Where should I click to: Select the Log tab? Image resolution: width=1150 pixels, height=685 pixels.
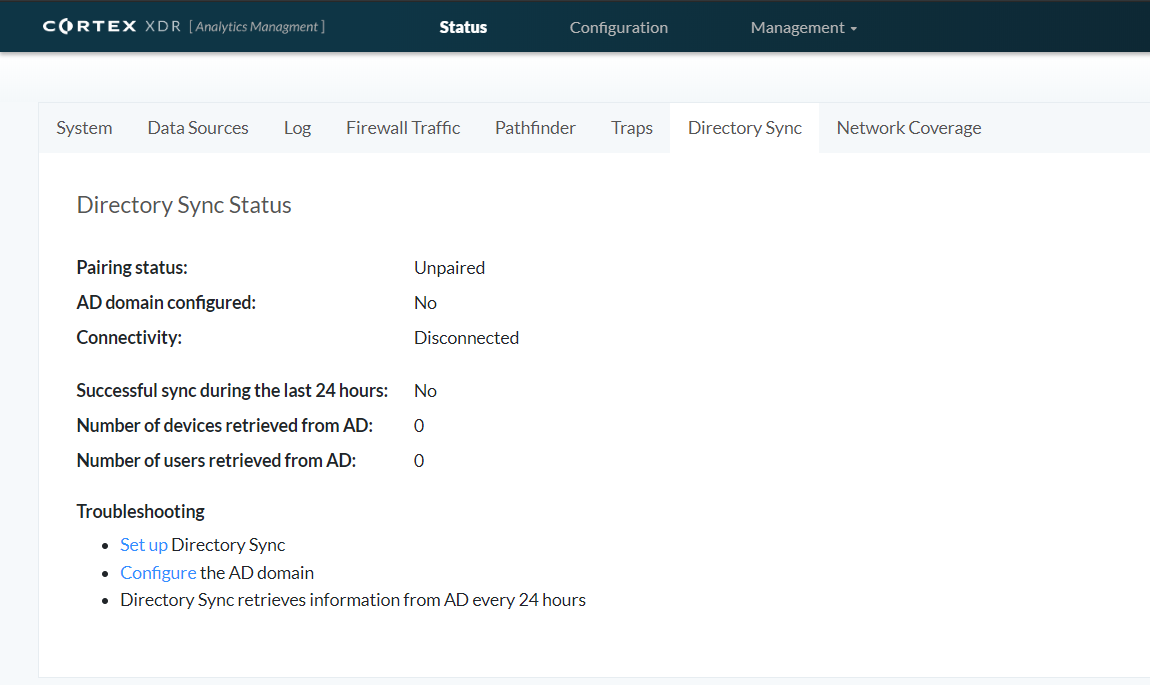coord(297,128)
